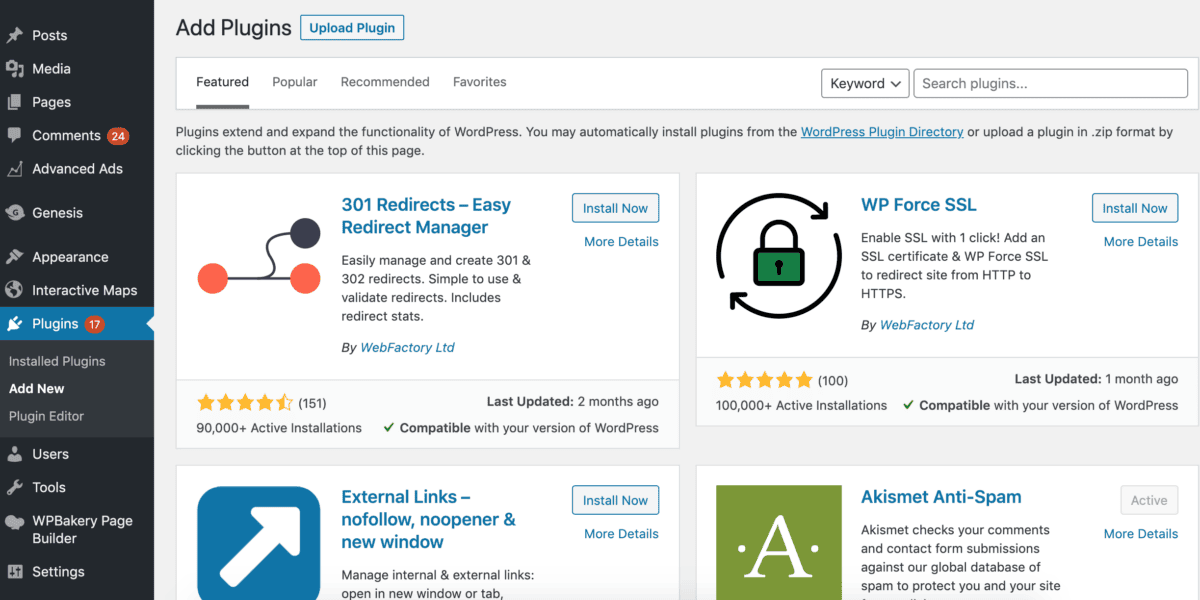Click the Appearance paintbrush icon

click(15, 257)
